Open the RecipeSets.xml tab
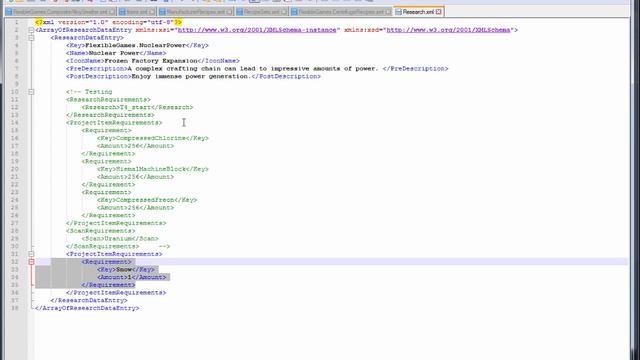 pyautogui.click(x=261, y=12)
